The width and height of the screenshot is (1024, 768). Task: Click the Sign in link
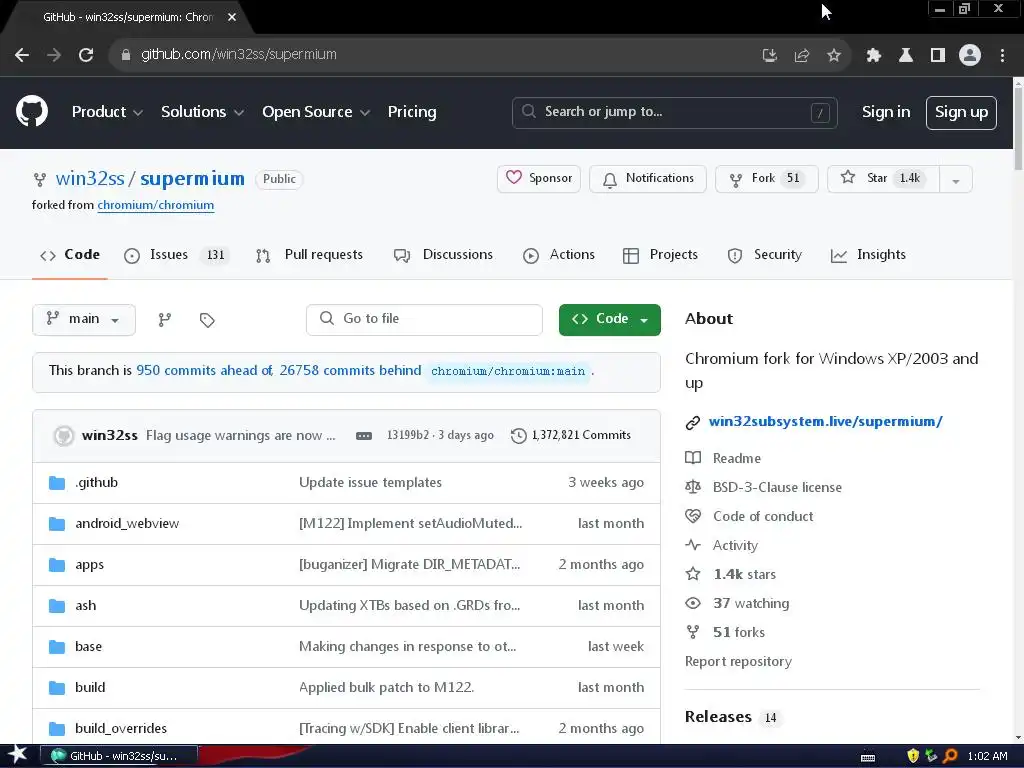(x=886, y=112)
